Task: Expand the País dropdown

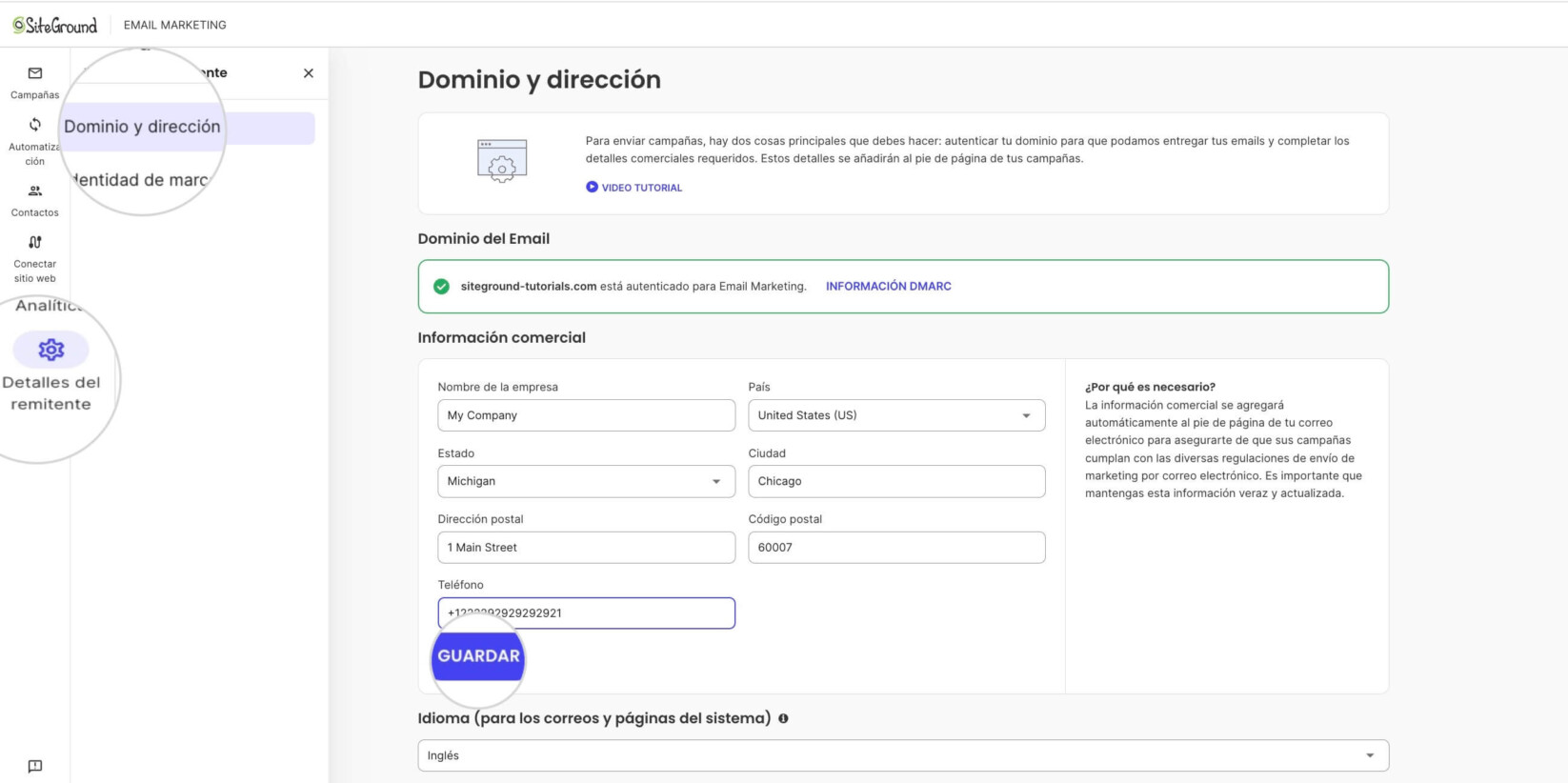Action: (x=896, y=415)
